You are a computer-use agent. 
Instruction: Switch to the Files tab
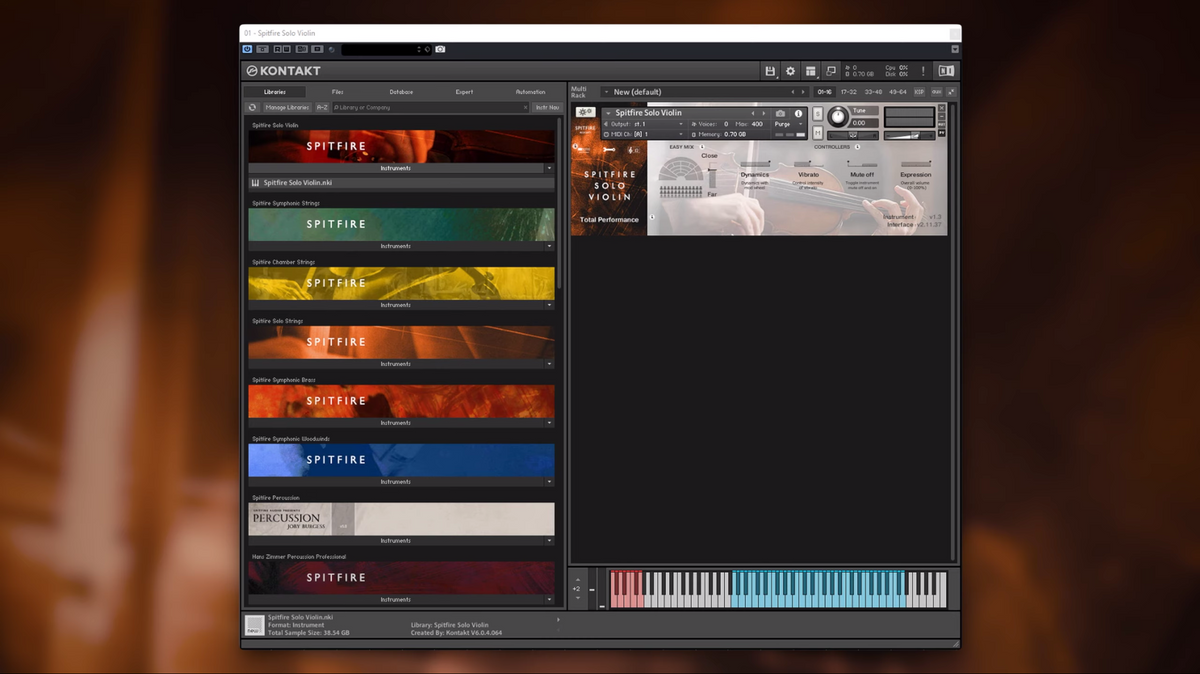click(x=338, y=92)
